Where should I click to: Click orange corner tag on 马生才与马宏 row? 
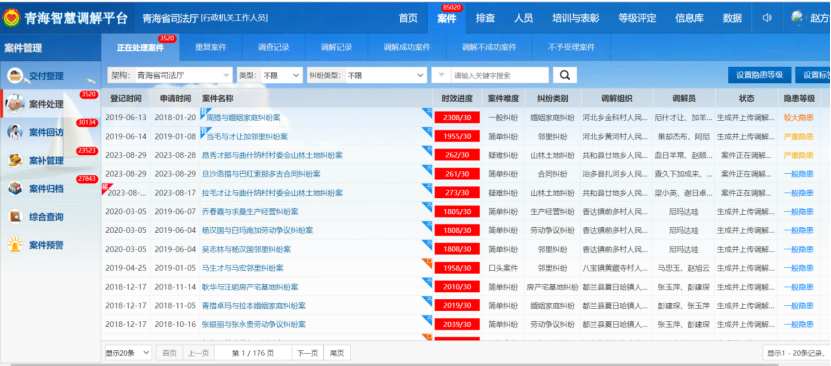[x=427, y=263]
